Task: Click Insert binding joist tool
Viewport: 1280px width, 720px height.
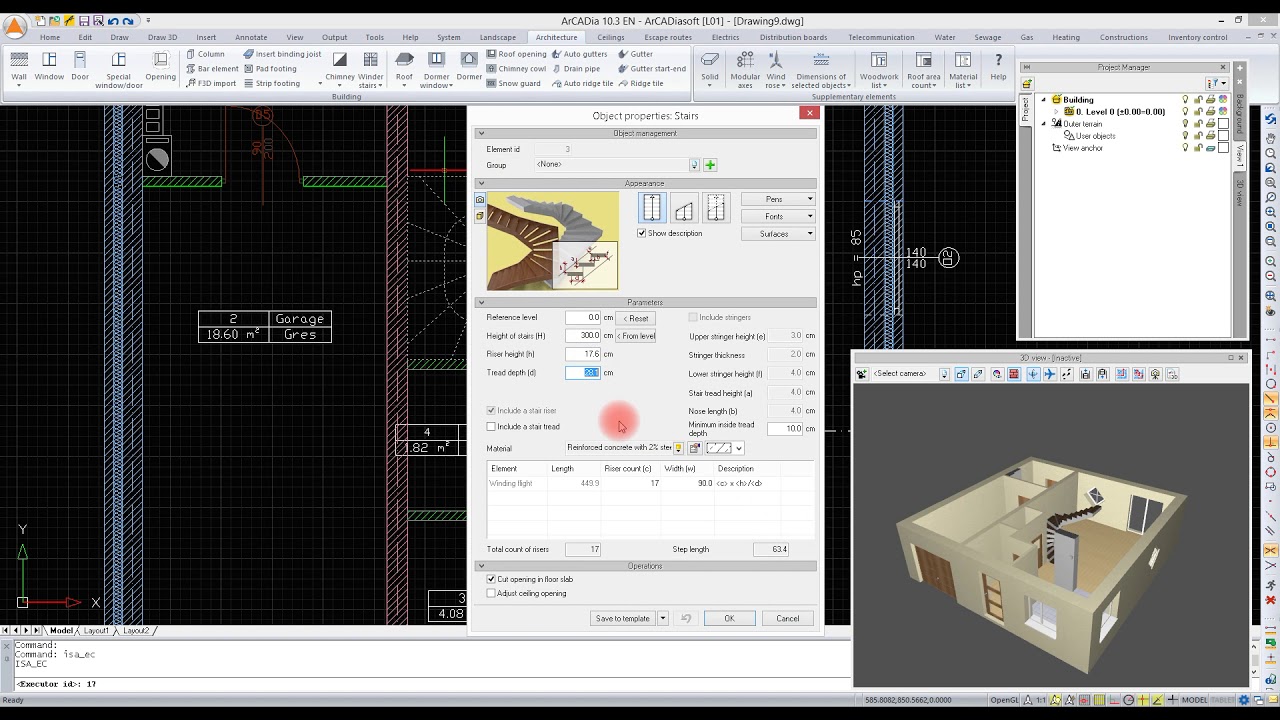Action: point(282,54)
